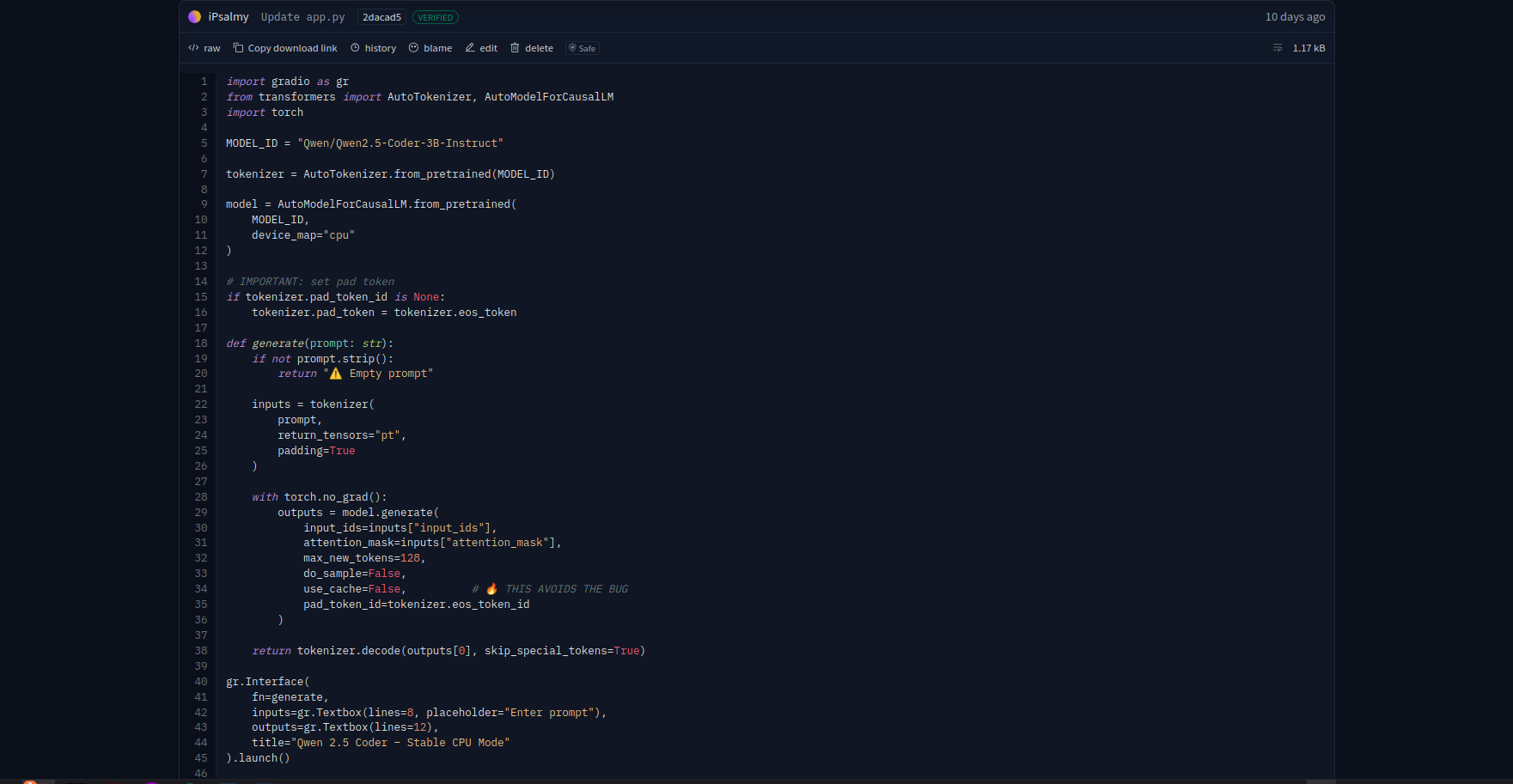This screenshot has height=784, width=1513.
Task: Delete the file via trash icon
Action: coord(516,48)
